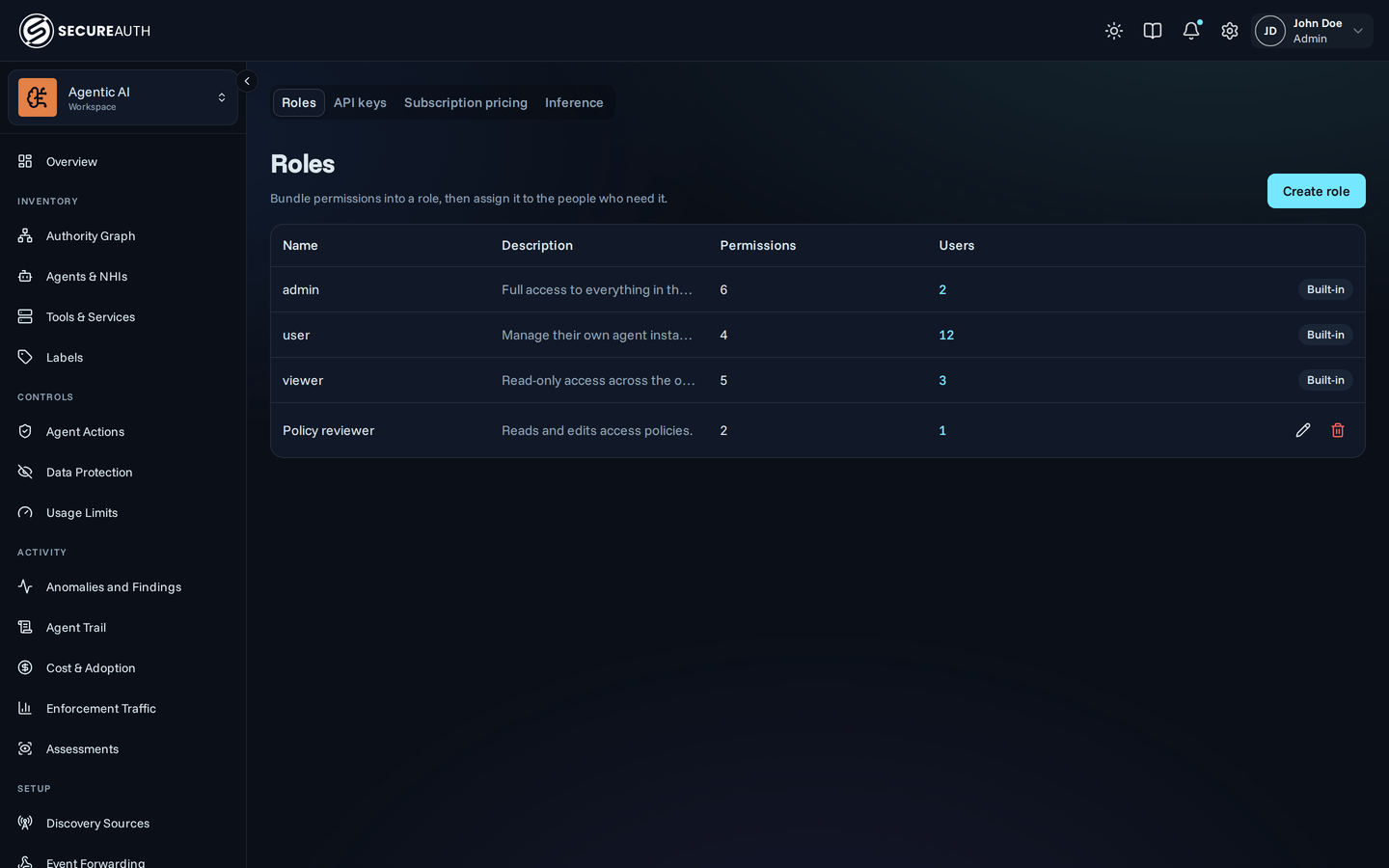Click the Labels tag icon
Screen dimensions: 1389x868
[x=25, y=357]
